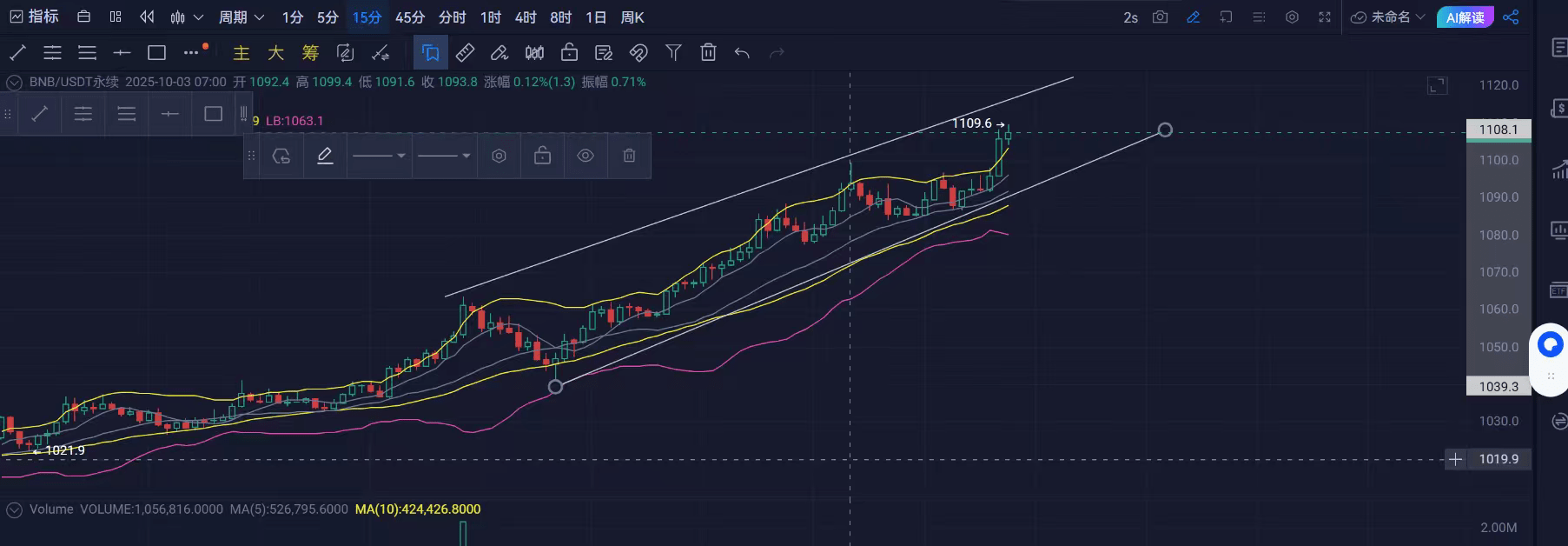Image resolution: width=1568 pixels, height=546 pixels.
Task: Enter fullscreen with the expand arrows icon
Action: click(x=1325, y=17)
